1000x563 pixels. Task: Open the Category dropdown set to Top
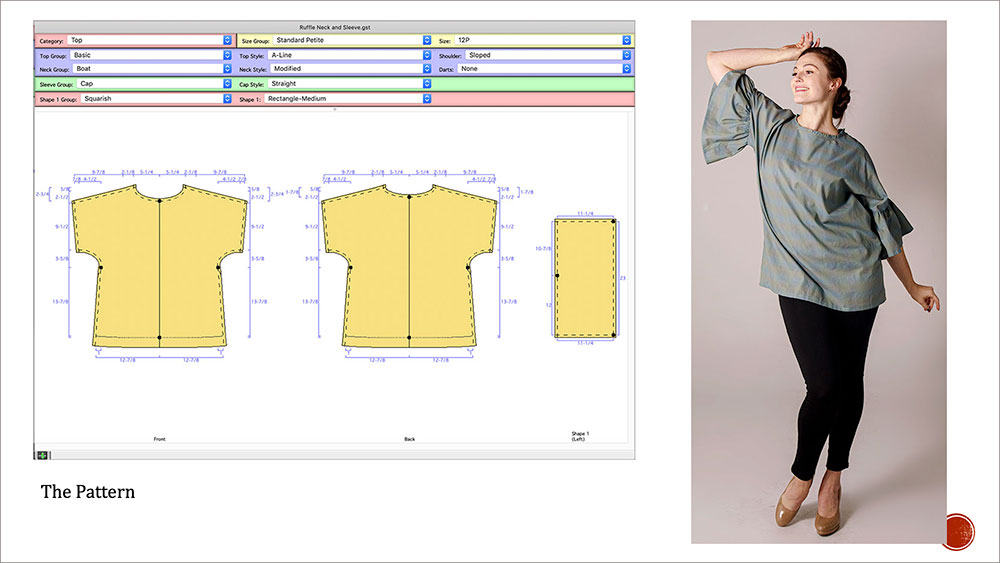[x=150, y=41]
